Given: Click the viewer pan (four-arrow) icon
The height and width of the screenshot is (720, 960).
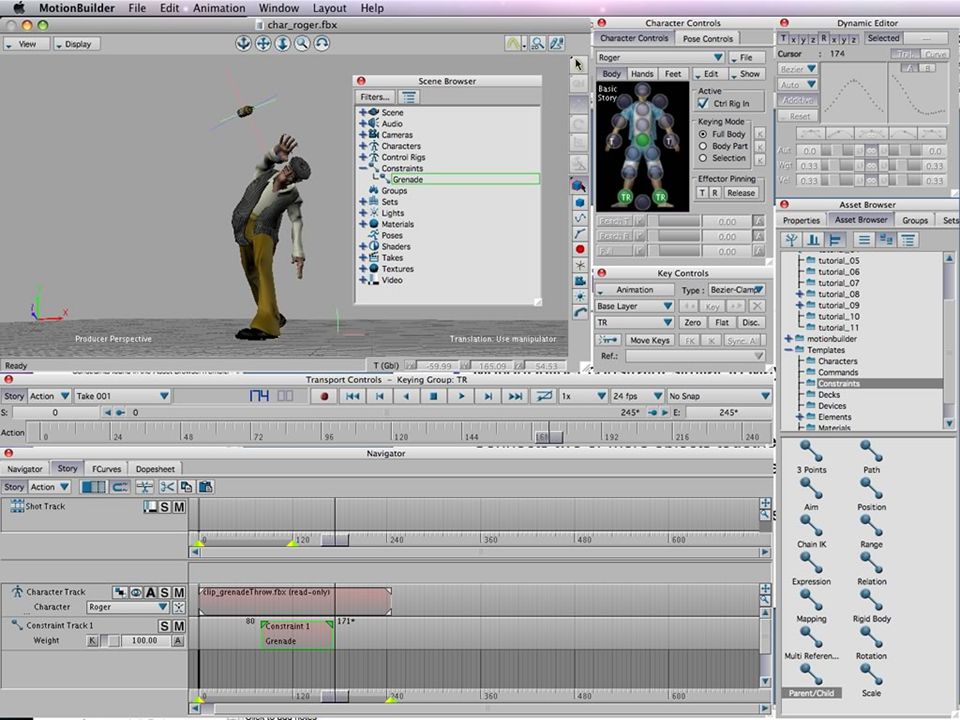Looking at the screenshot, I should (x=263, y=43).
